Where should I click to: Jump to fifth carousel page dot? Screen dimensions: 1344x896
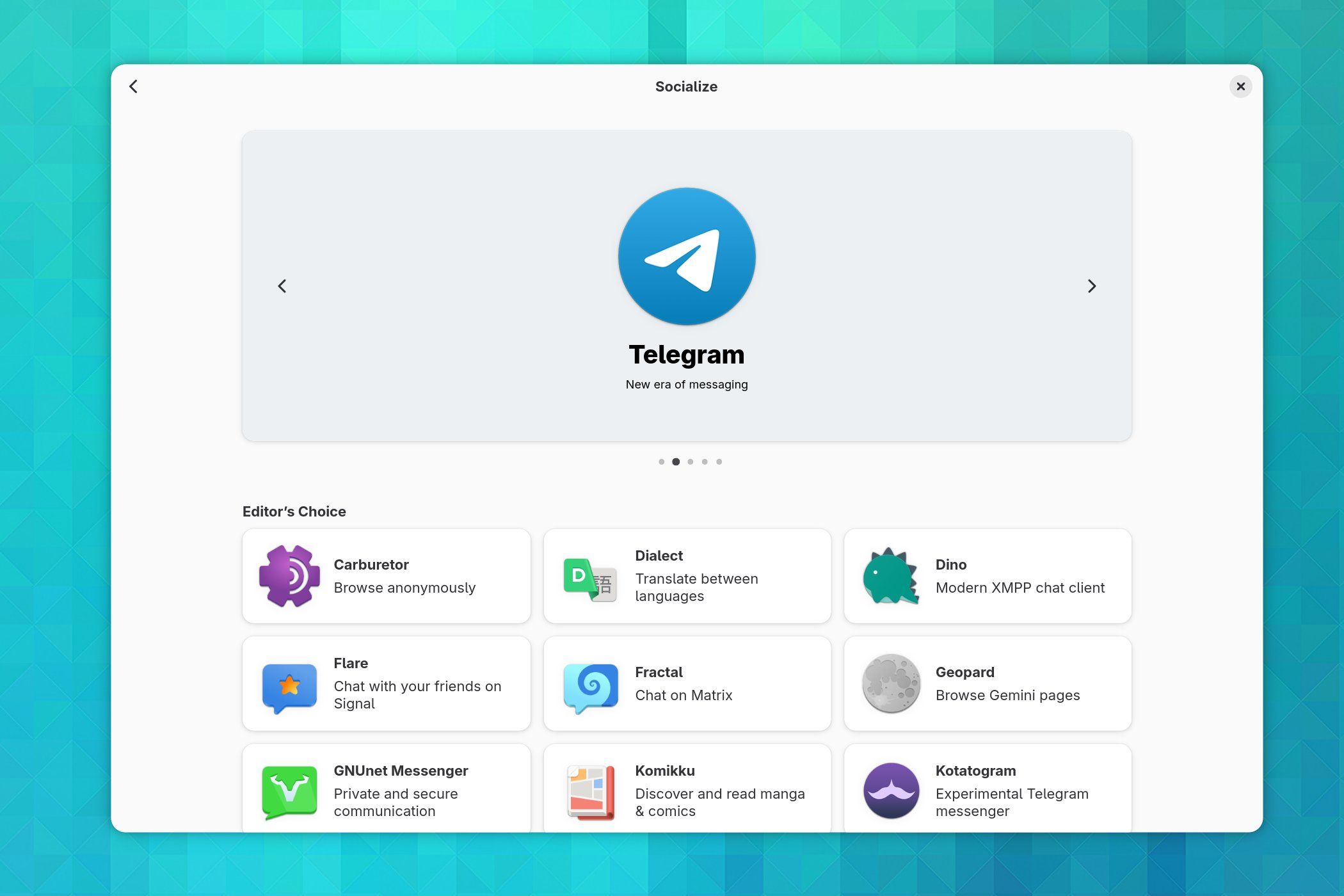(719, 461)
